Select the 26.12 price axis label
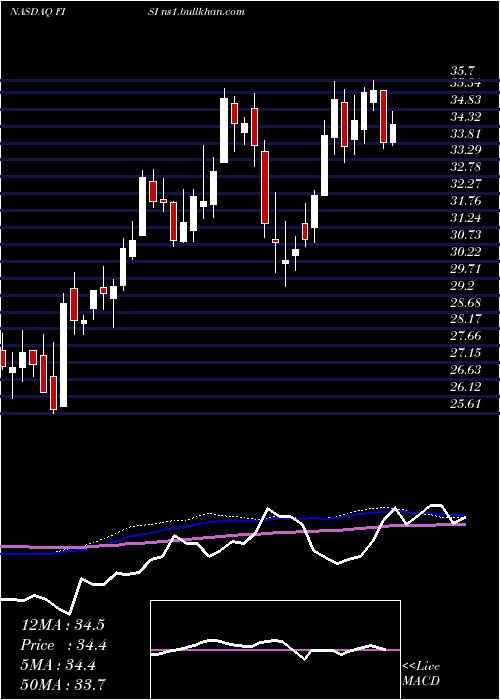The width and height of the screenshot is (500, 700). pos(466,387)
